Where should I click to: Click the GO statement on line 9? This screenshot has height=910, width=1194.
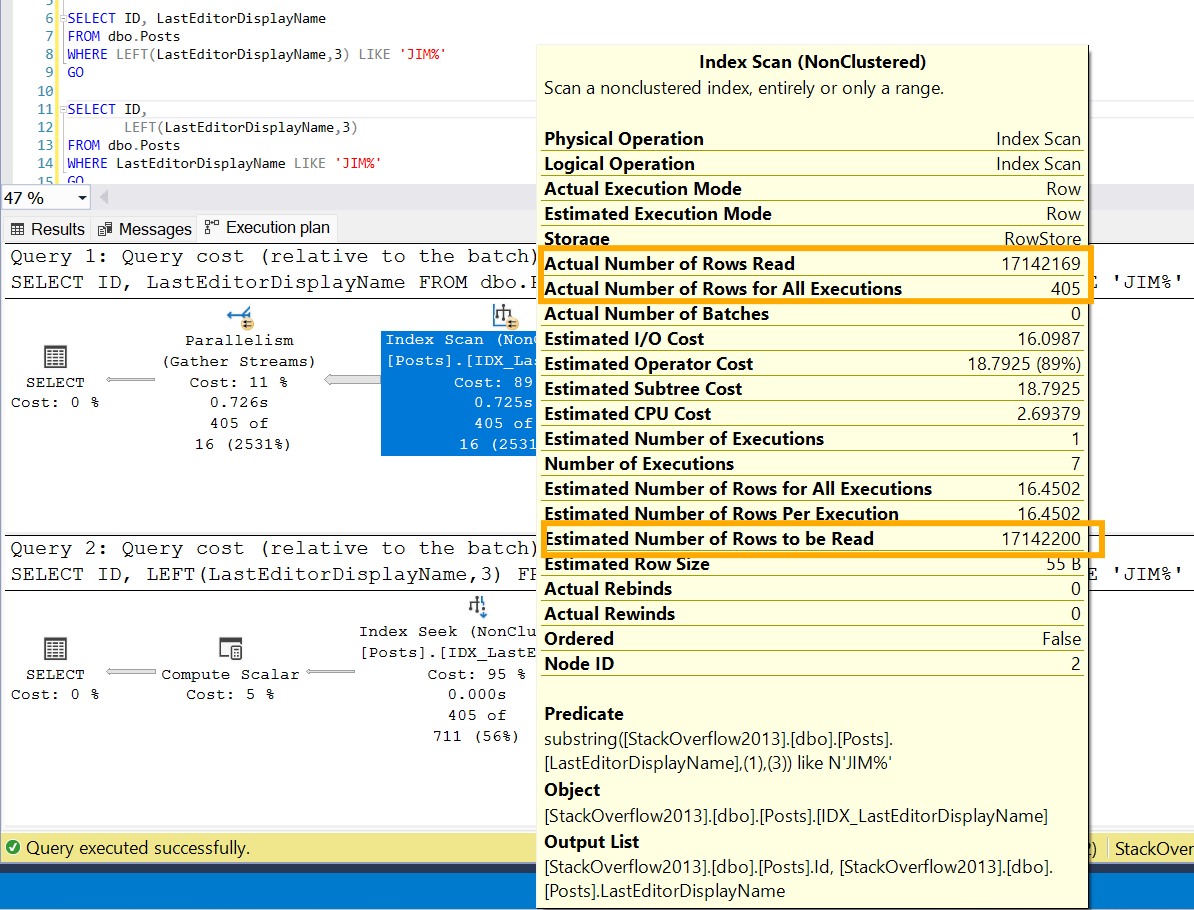(75, 72)
